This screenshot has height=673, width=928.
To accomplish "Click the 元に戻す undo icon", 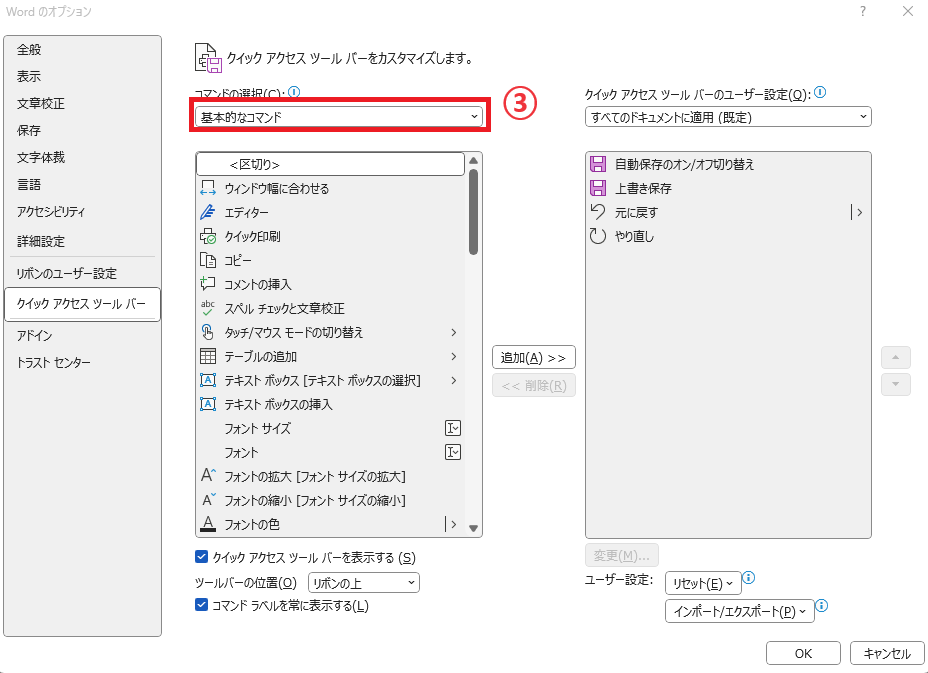I will (598, 212).
